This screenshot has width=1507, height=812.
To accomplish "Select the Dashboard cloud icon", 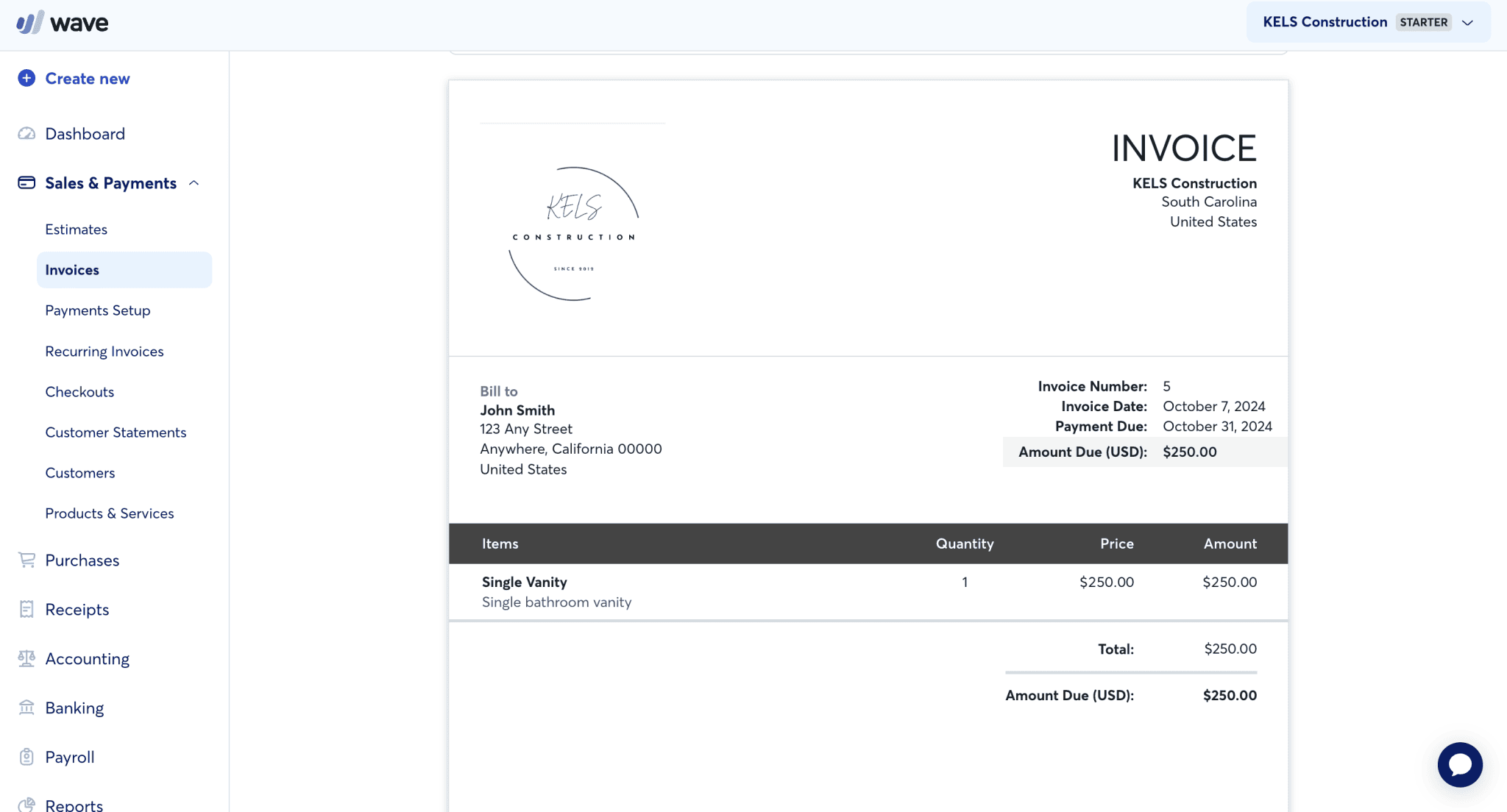I will 26,133.
